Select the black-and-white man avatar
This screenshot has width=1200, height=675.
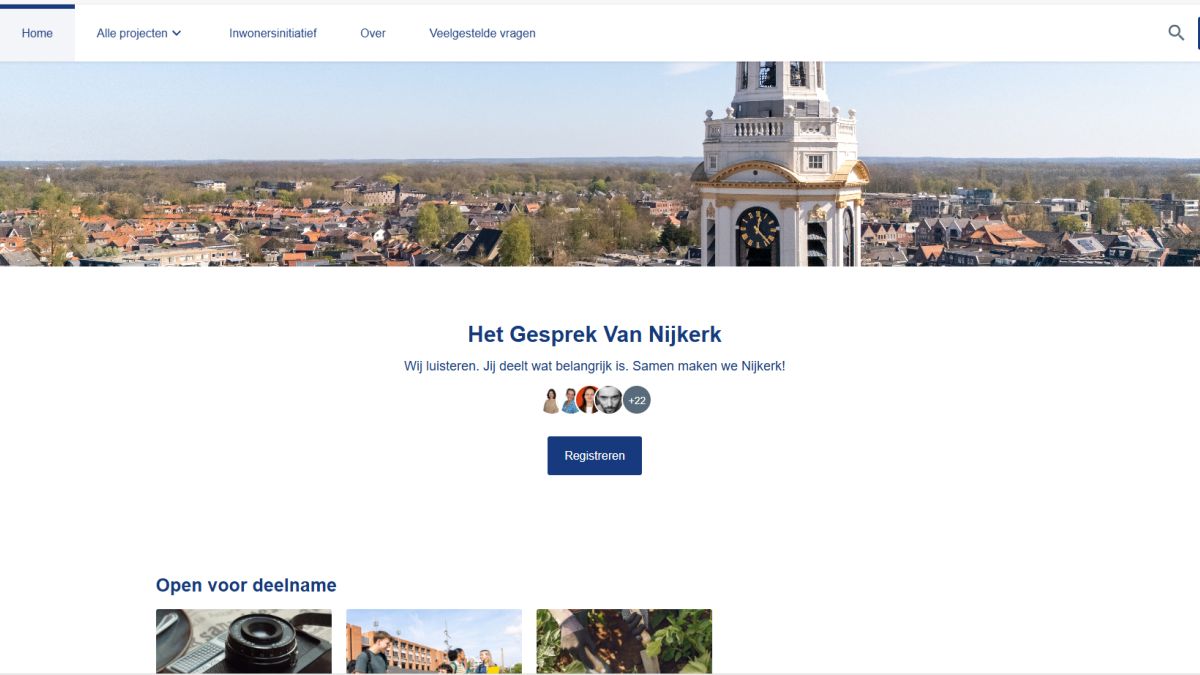(x=608, y=399)
